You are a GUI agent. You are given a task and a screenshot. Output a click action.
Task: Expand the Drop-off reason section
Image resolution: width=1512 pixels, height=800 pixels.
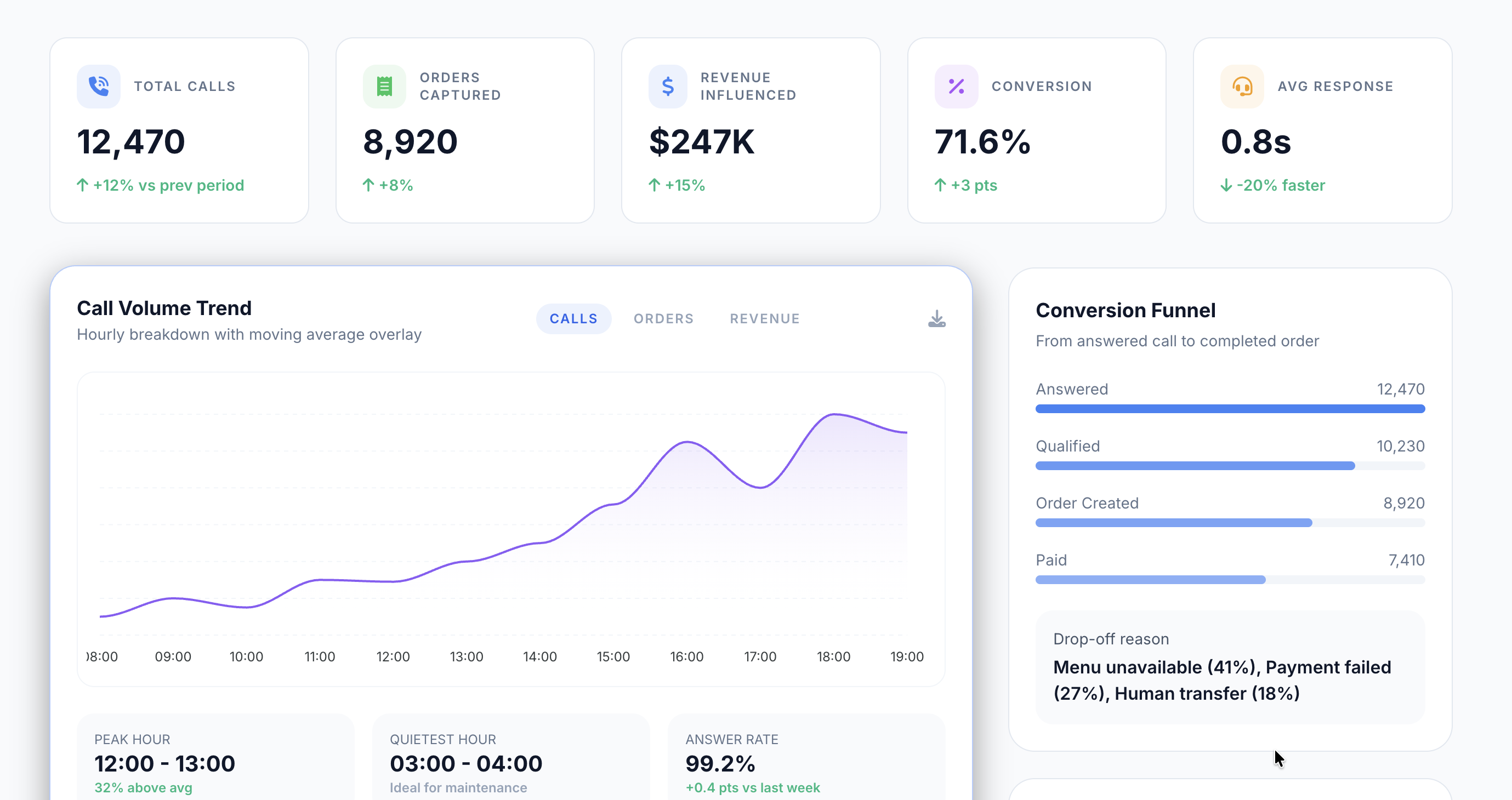point(1230,667)
